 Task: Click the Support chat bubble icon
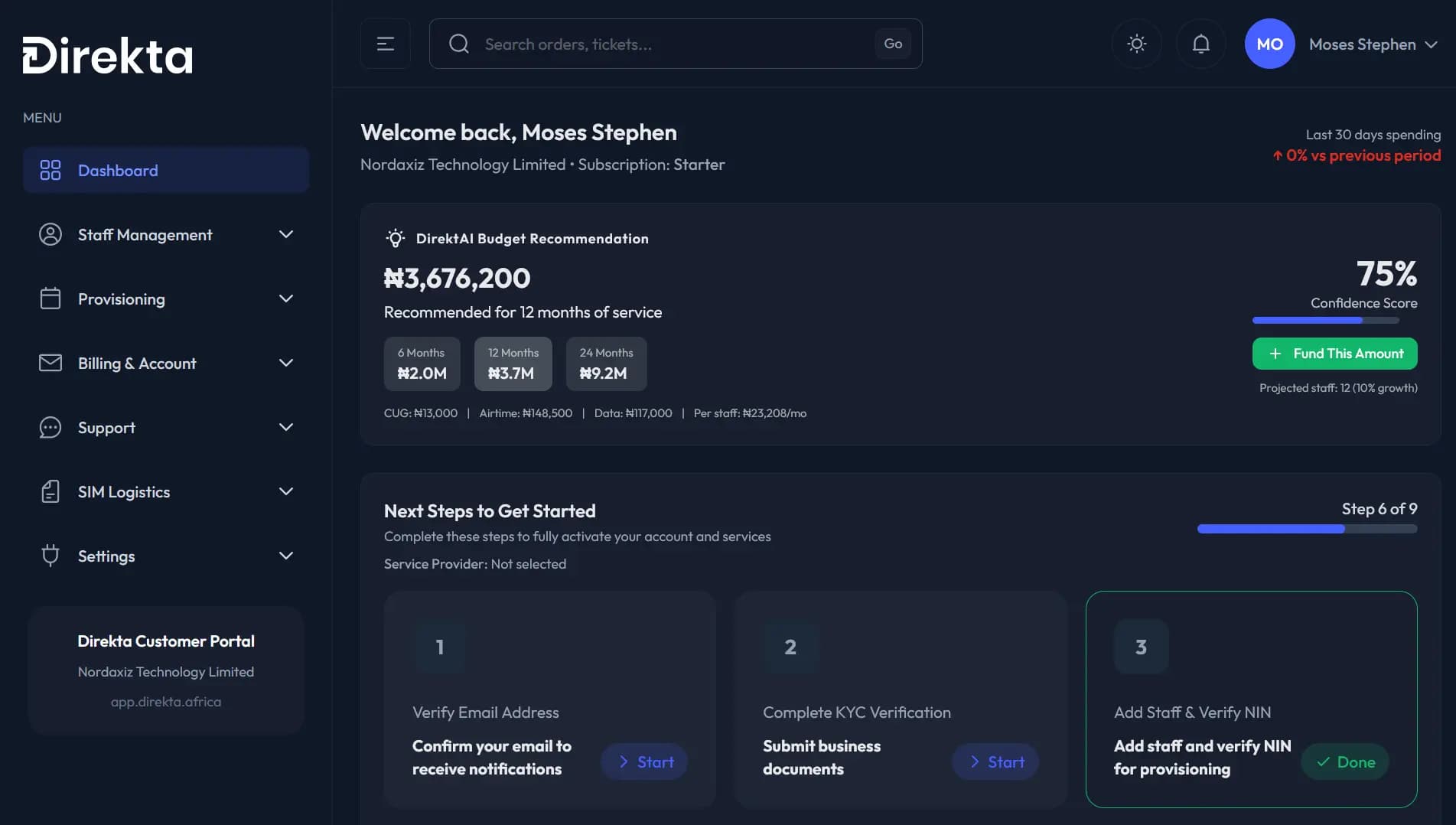[x=50, y=428]
